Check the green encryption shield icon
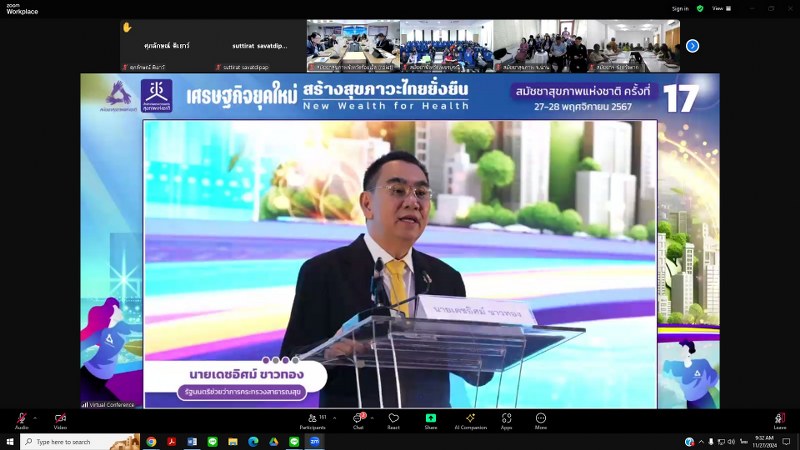Image resolution: width=800 pixels, height=450 pixels. click(700, 9)
